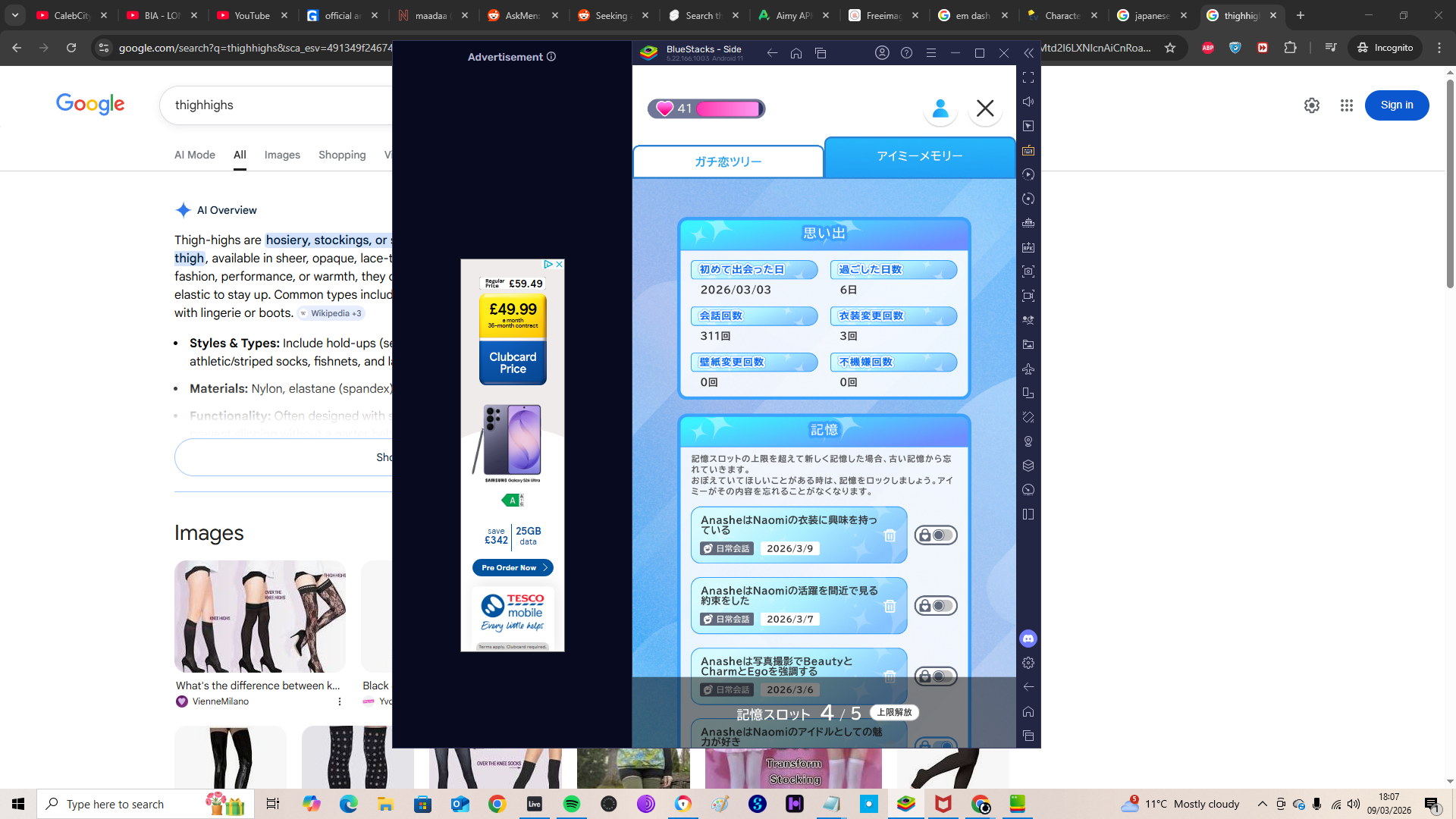
Task: Toggle the lock for the 2026/3/9 memory
Action: point(936,535)
